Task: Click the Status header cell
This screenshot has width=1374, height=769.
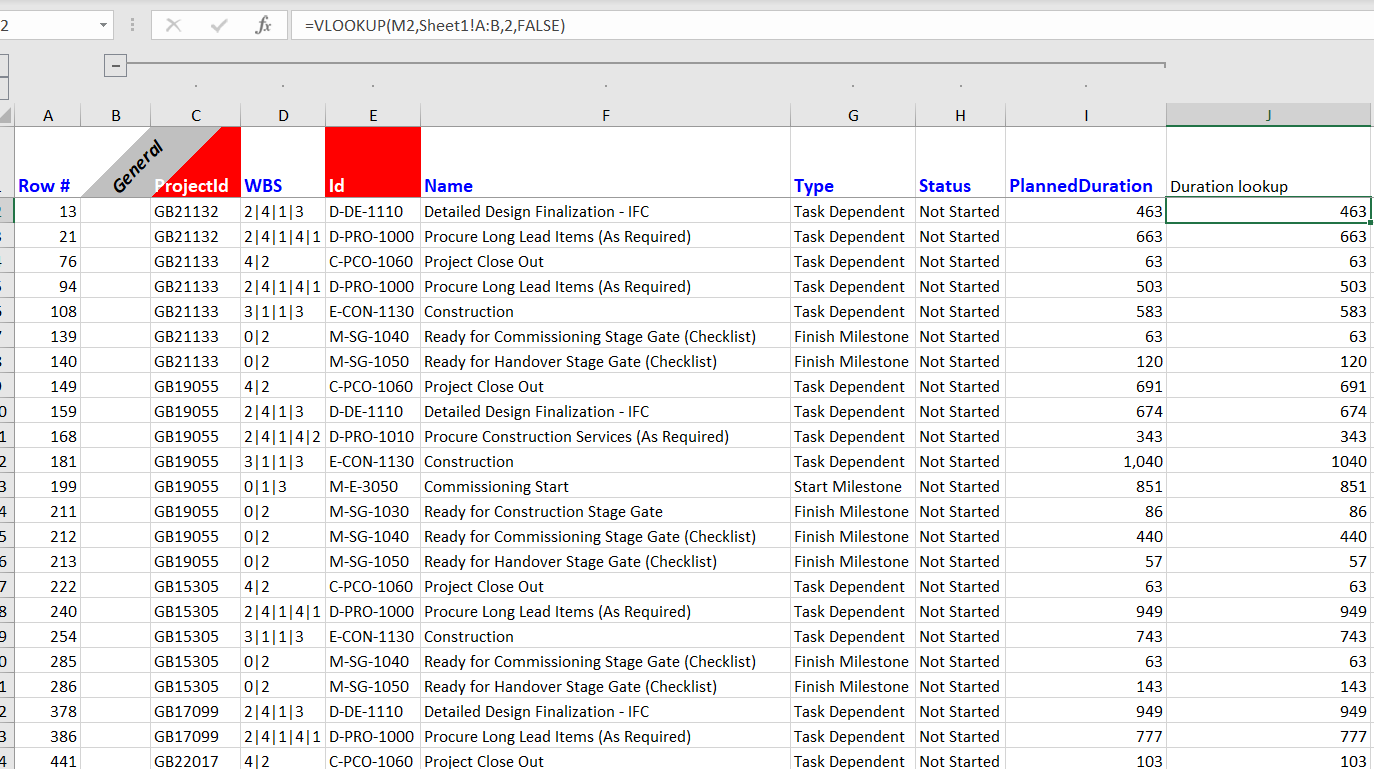Action: (x=959, y=185)
